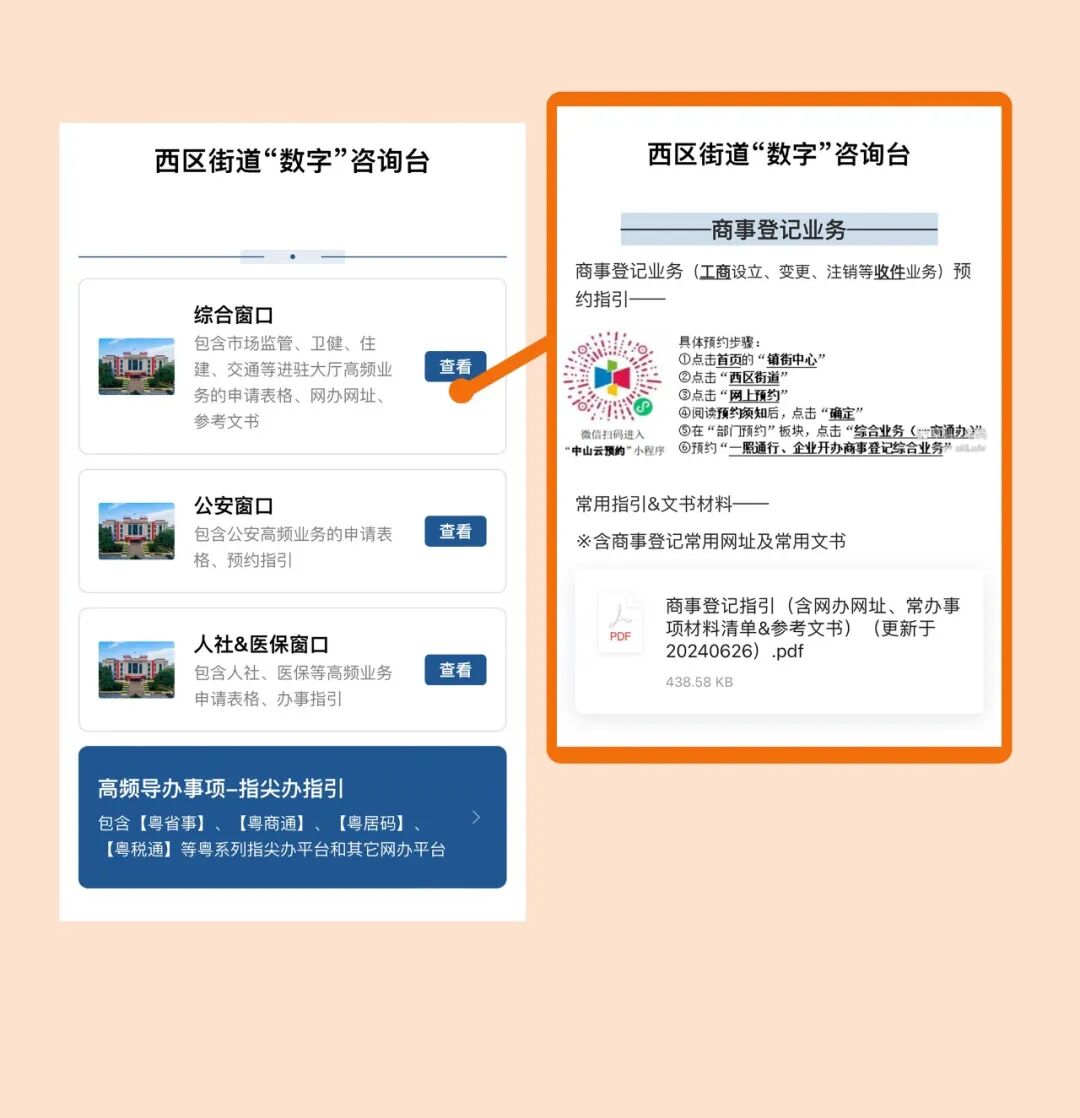Click 查看 beside 人社&医保窗口 section

455,669
